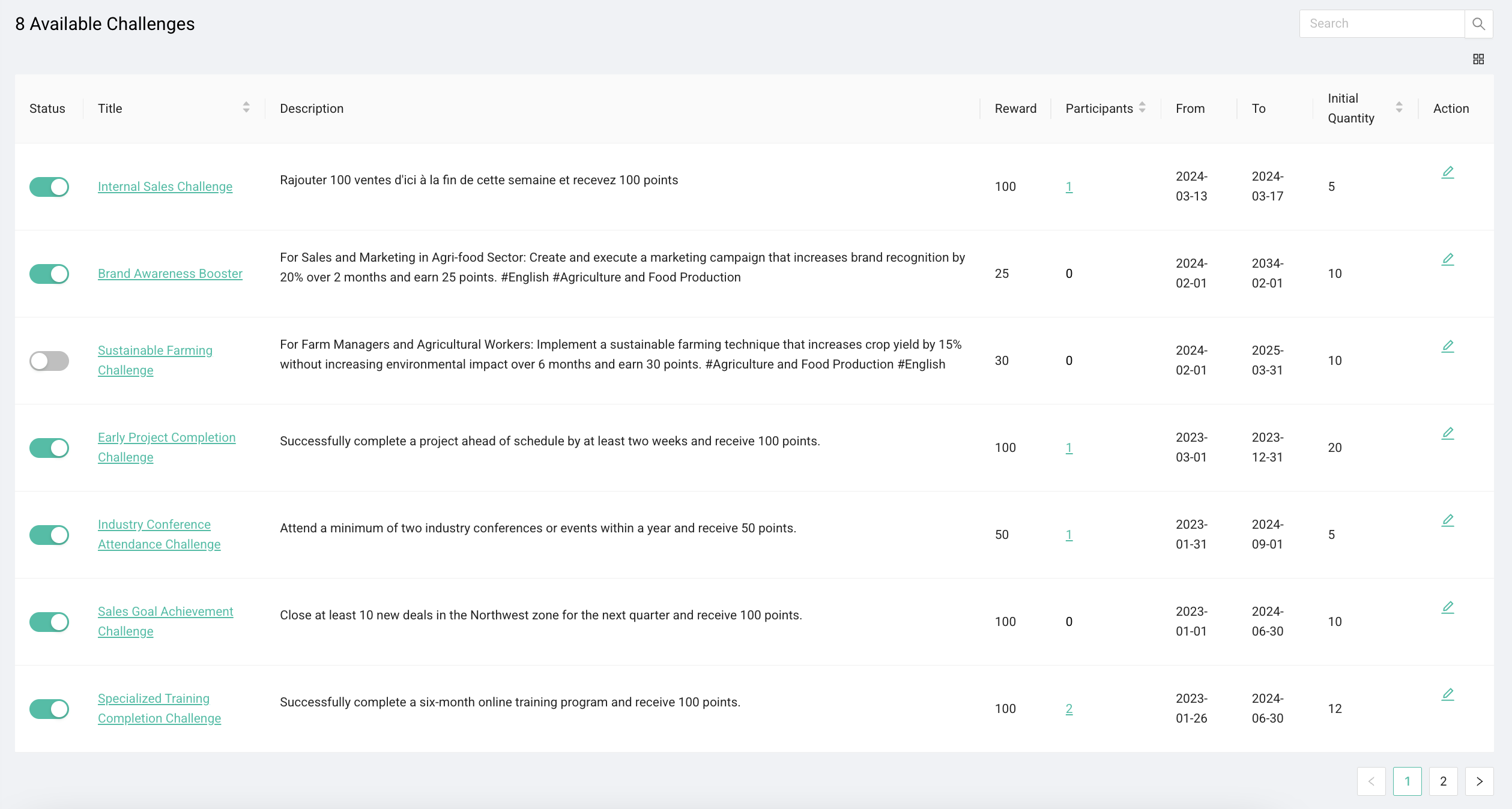Turn off Sales Goal Achievement toggle
This screenshot has height=809, width=1512.
[x=49, y=622]
